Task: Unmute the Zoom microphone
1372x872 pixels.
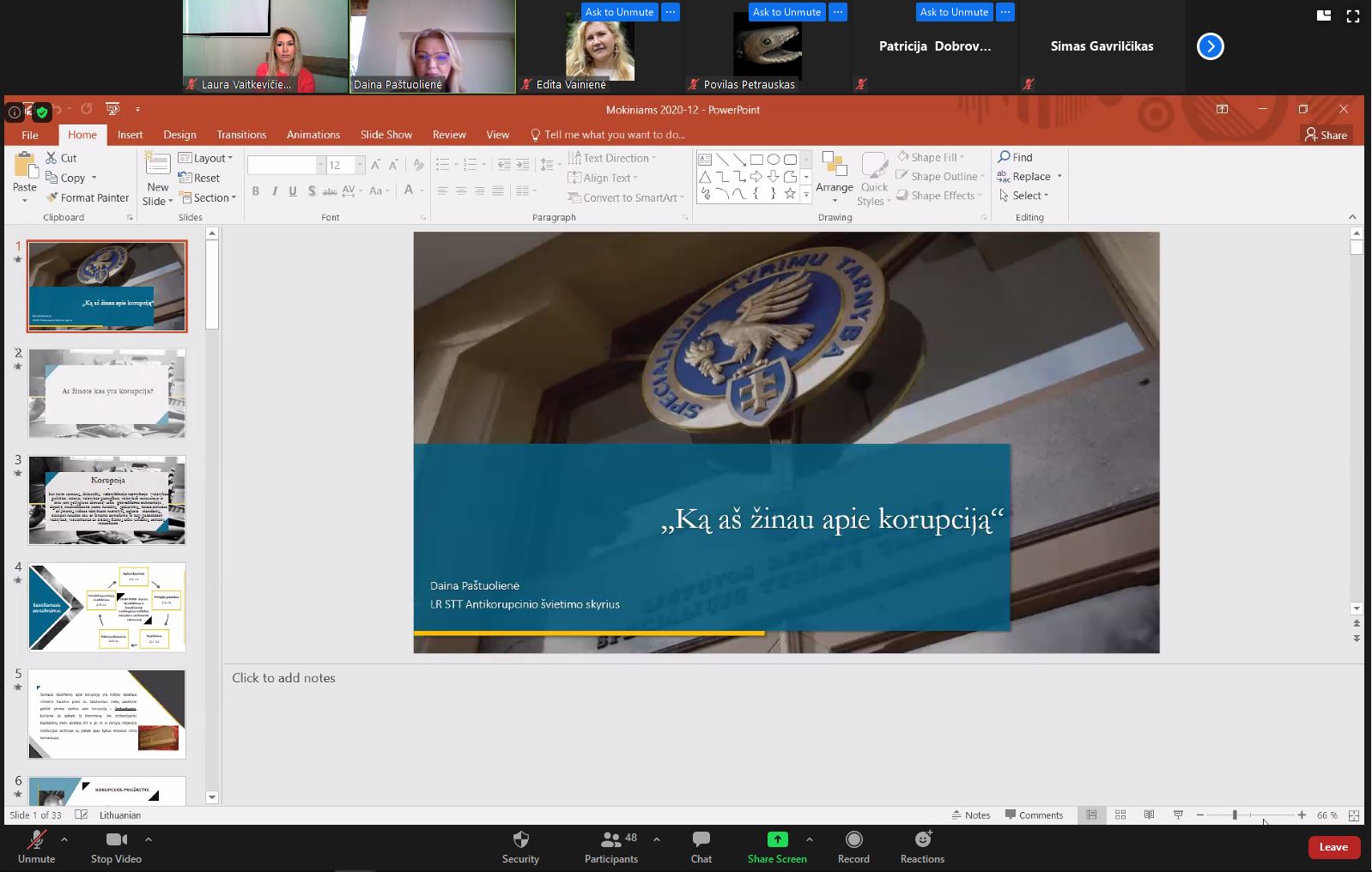Action: pos(36,846)
